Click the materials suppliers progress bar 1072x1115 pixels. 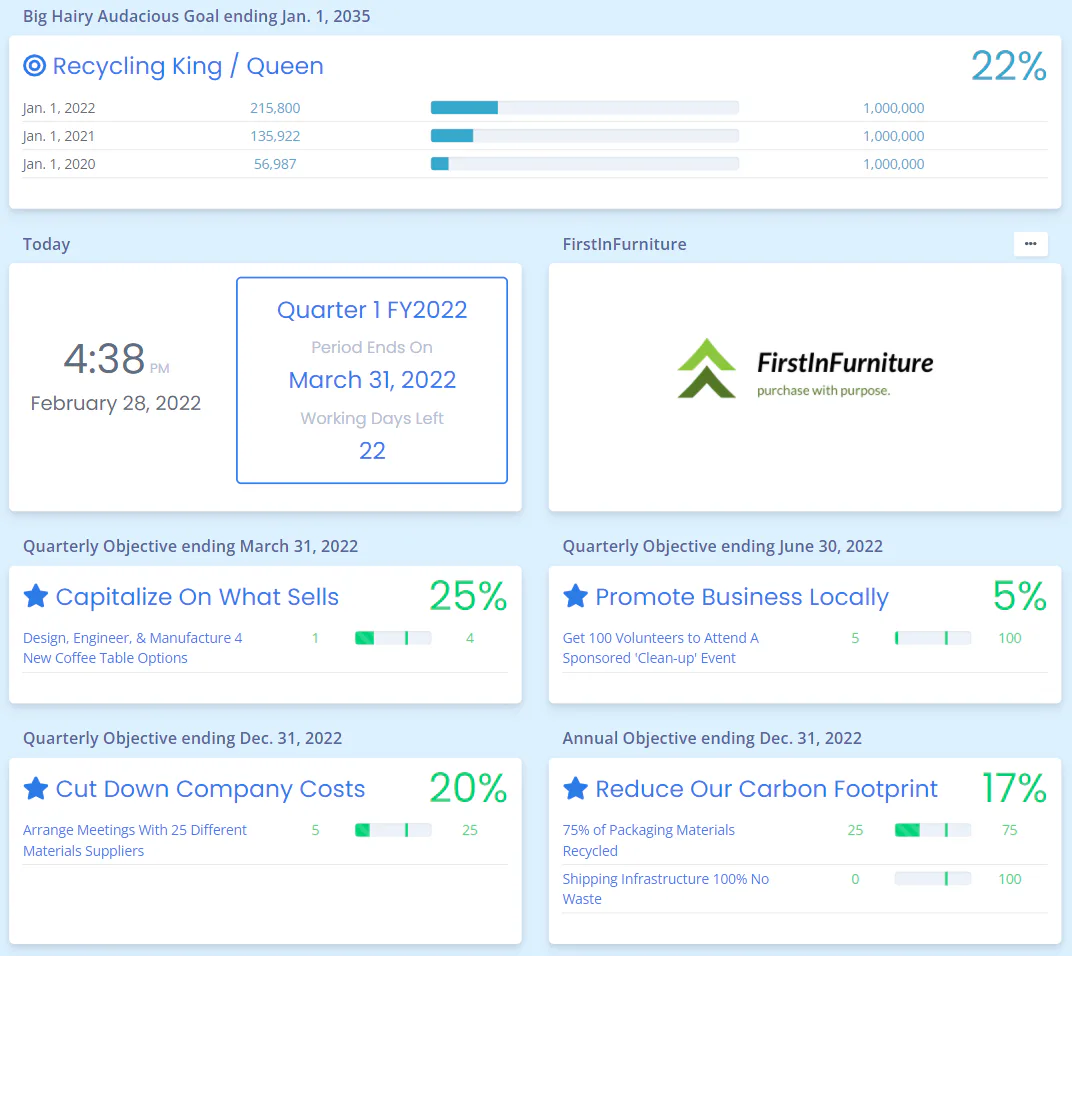pos(393,830)
